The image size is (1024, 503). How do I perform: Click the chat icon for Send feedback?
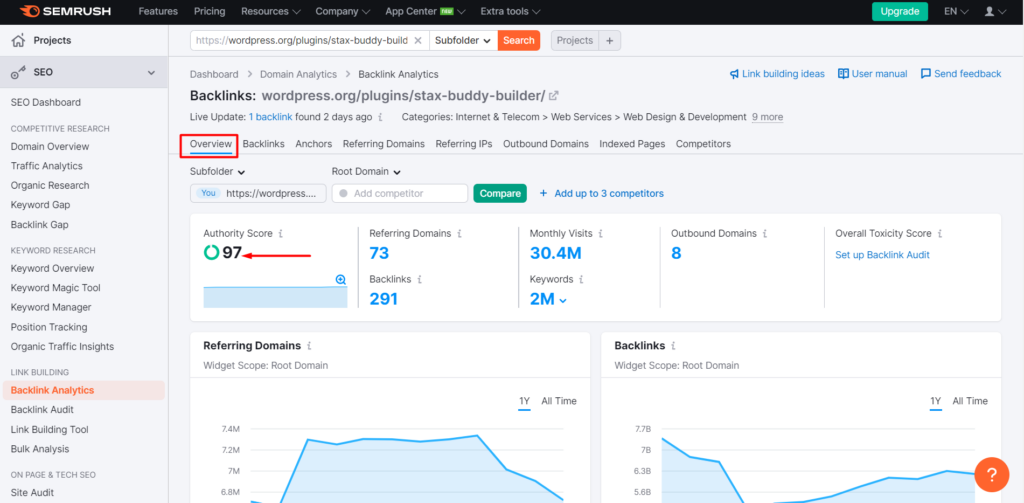[925, 74]
